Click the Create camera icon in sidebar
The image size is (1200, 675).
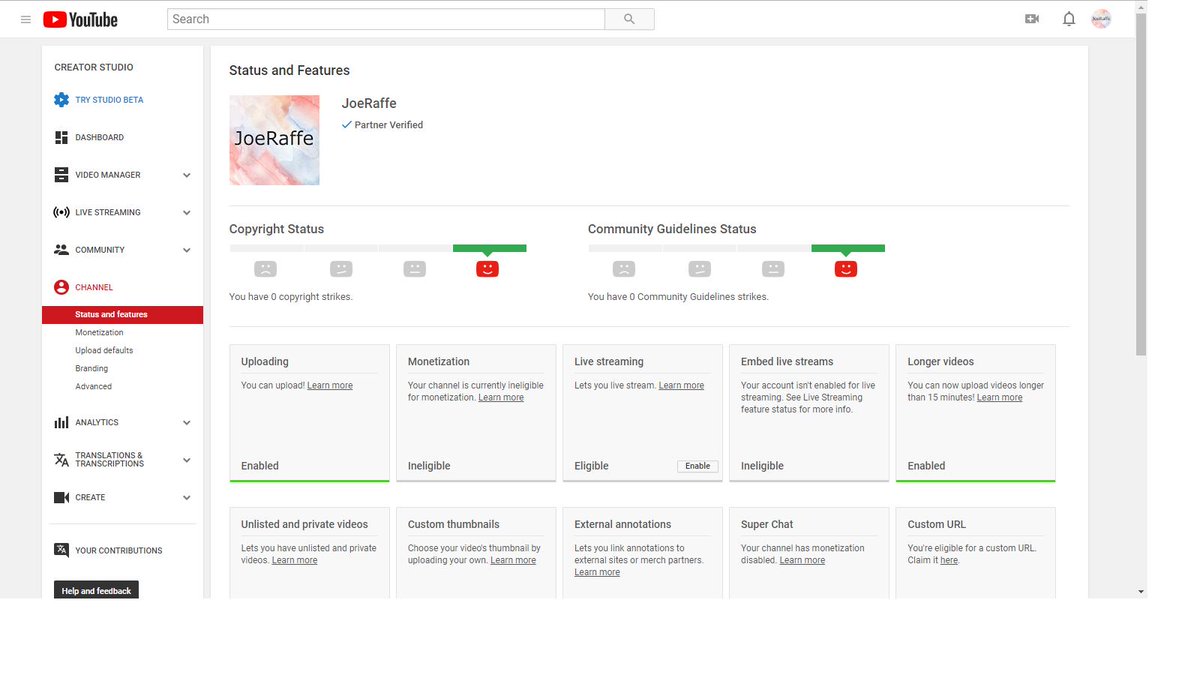point(61,497)
